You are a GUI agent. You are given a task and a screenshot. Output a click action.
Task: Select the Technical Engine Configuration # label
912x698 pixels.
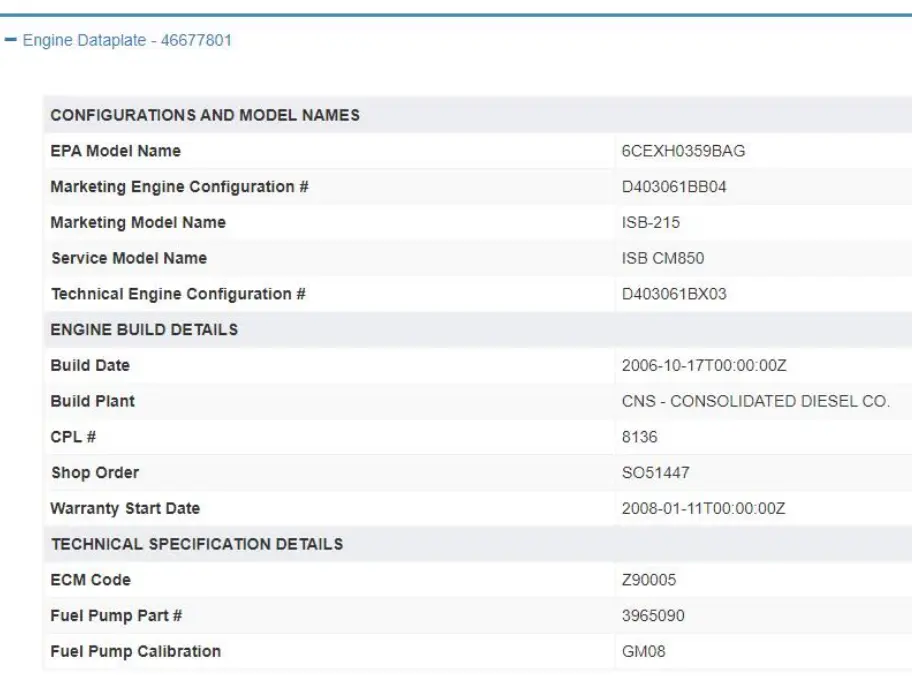178,294
